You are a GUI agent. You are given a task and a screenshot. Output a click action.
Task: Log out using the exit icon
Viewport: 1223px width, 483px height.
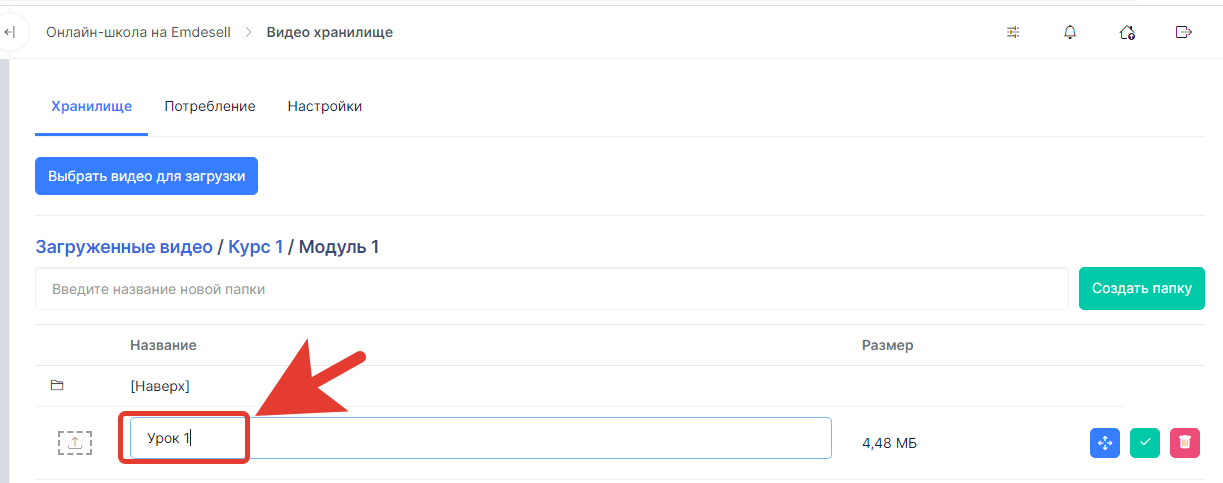click(x=1184, y=32)
